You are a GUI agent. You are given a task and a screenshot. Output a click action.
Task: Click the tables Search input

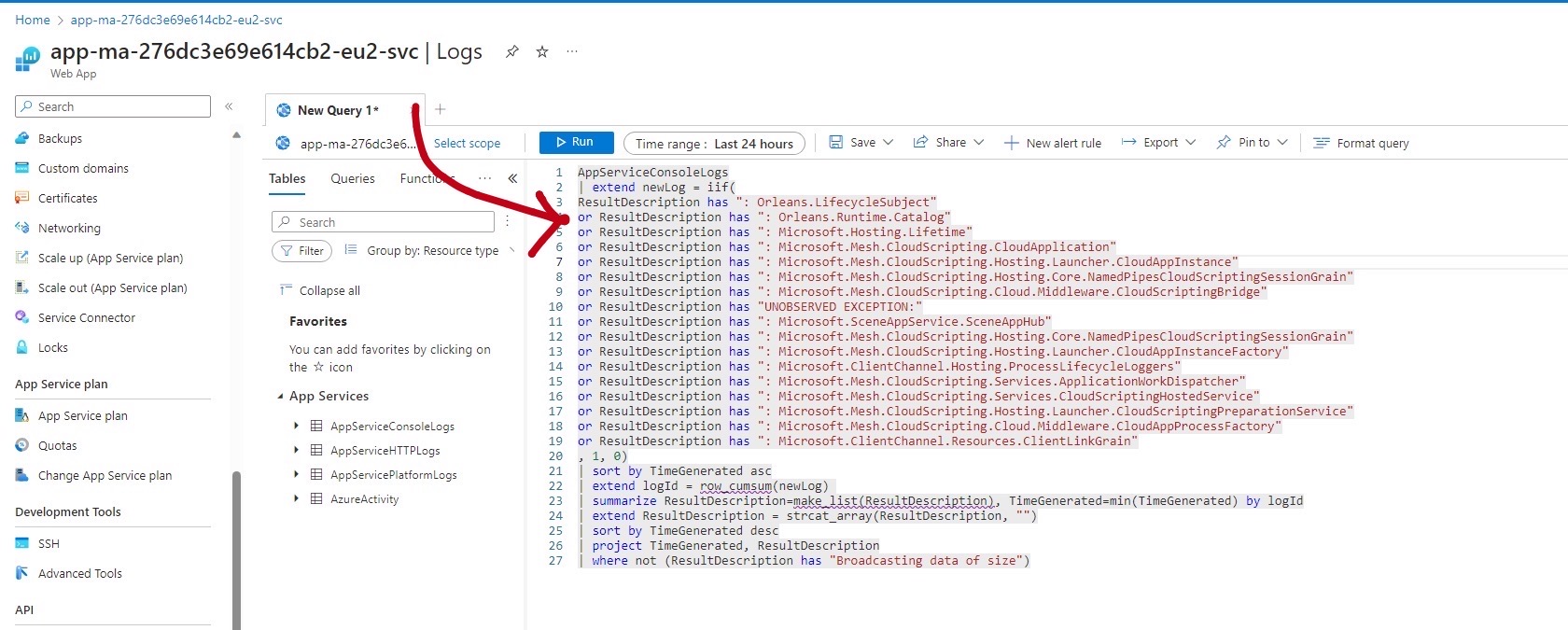[x=383, y=221]
